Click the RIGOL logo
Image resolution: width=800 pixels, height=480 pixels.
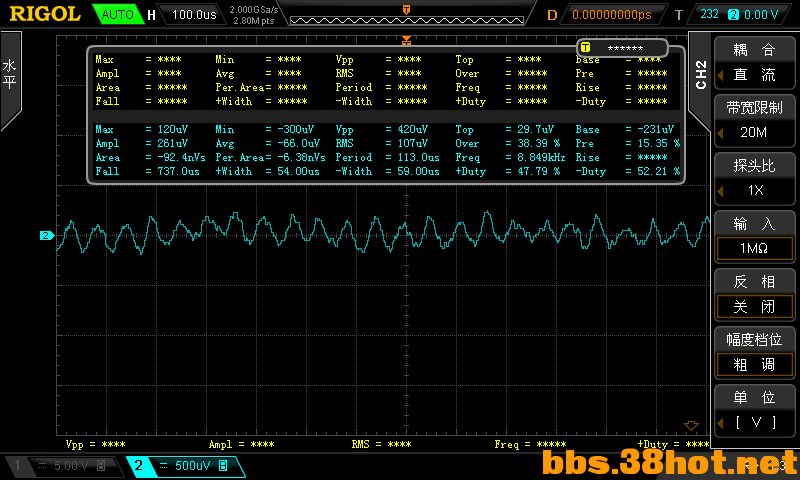tap(45, 14)
